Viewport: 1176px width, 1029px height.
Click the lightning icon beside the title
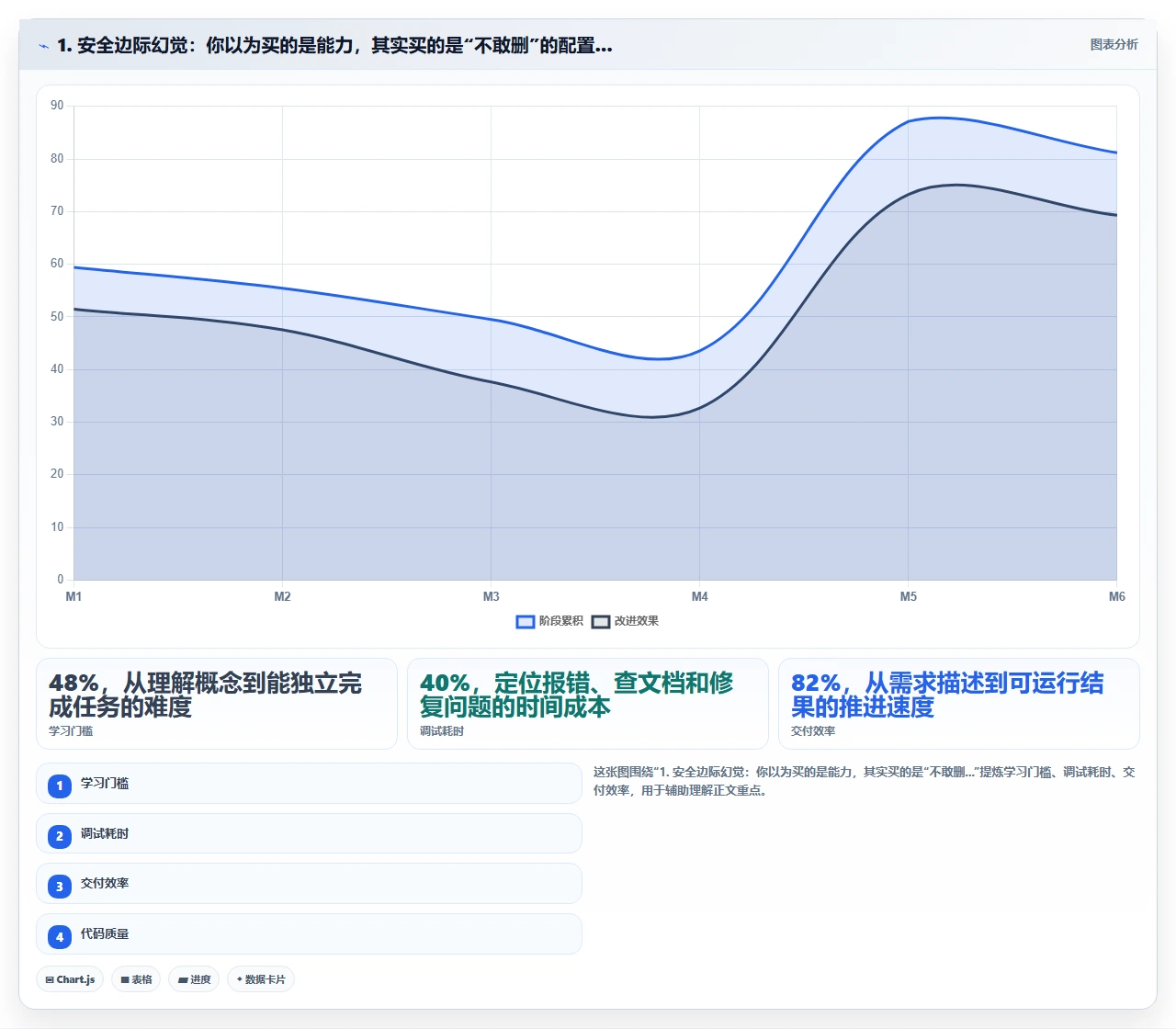coord(43,46)
